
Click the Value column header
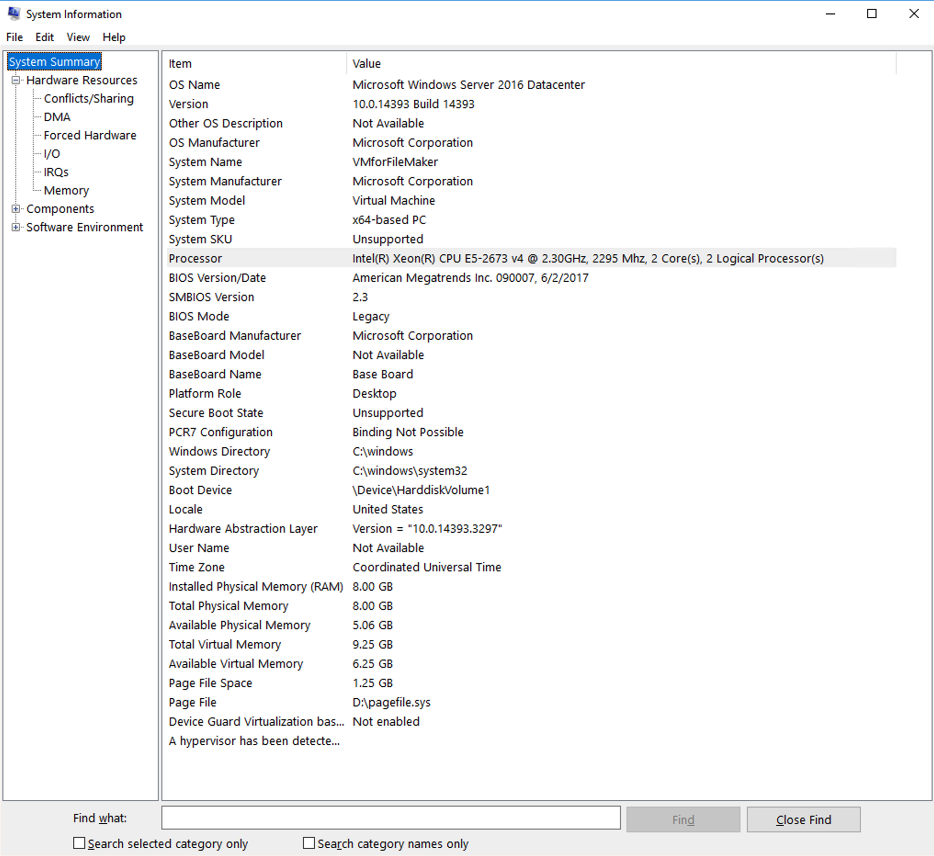621,63
